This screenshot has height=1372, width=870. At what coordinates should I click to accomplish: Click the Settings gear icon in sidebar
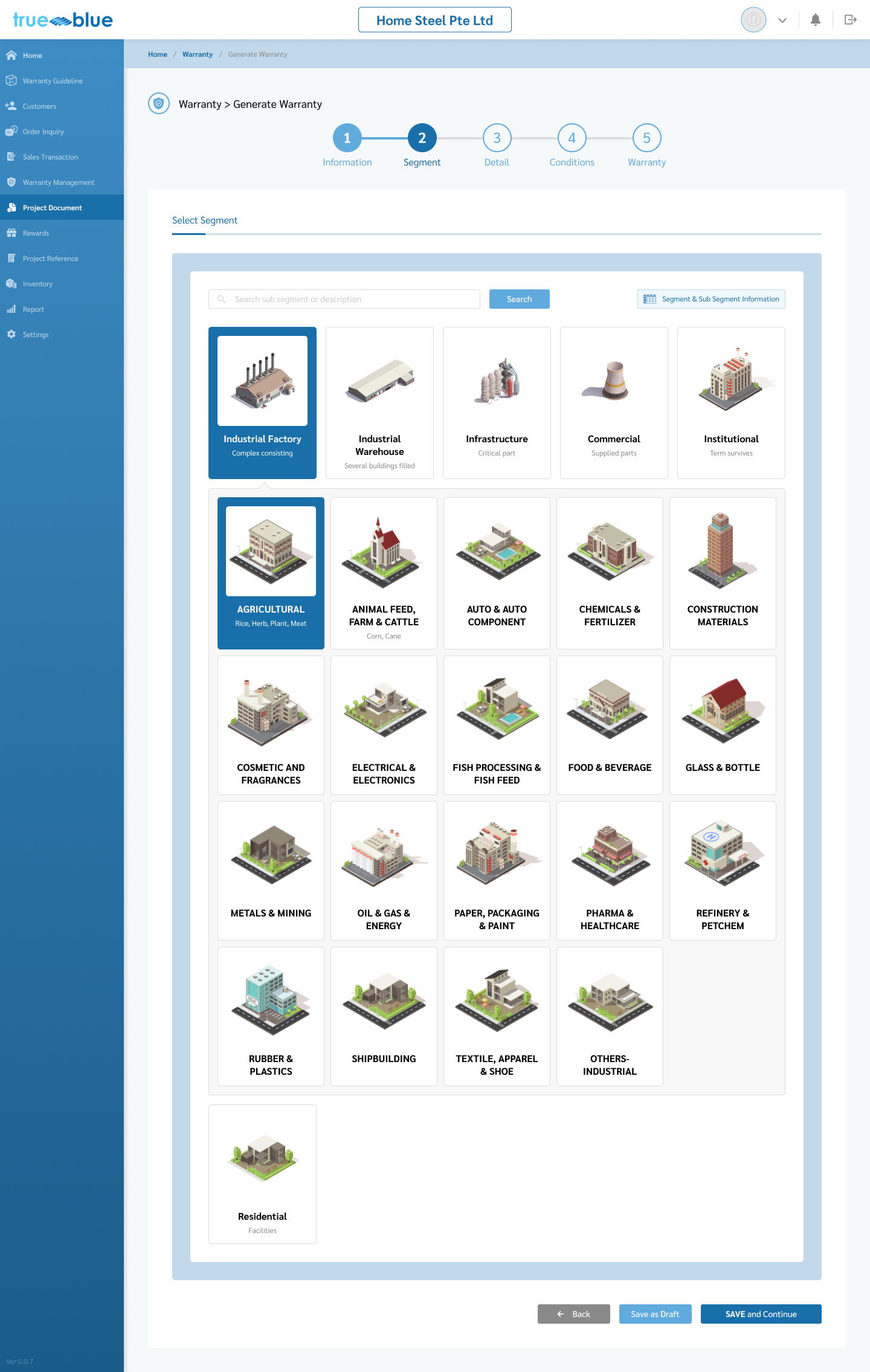[11, 334]
